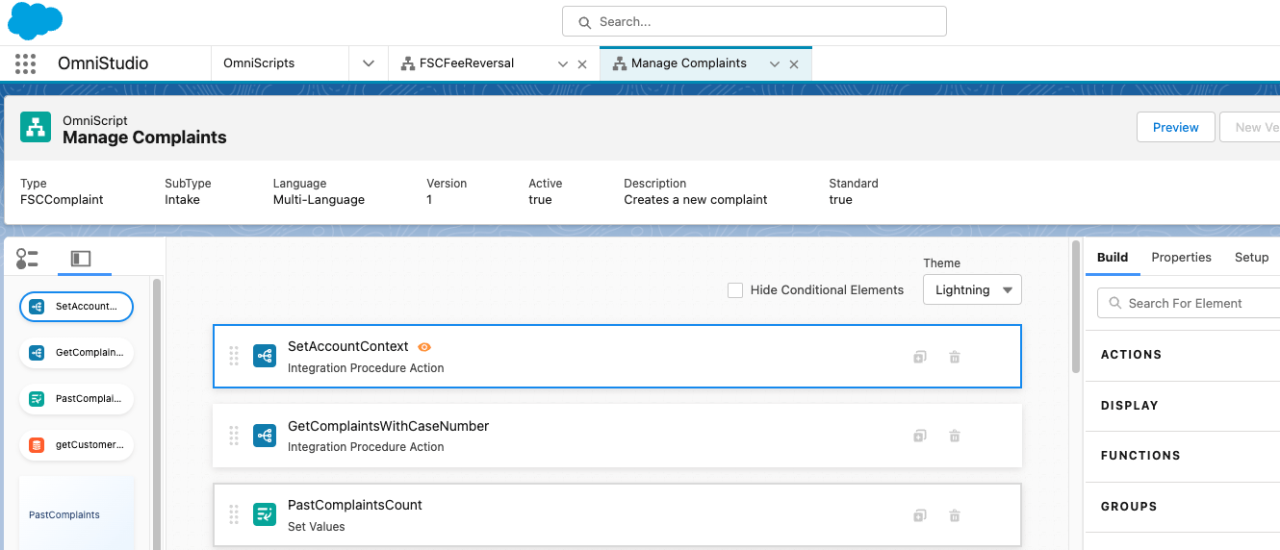Toggle the conditional eye icon on SetAccountContext
Screen dimensions: 1280x550
click(424, 347)
